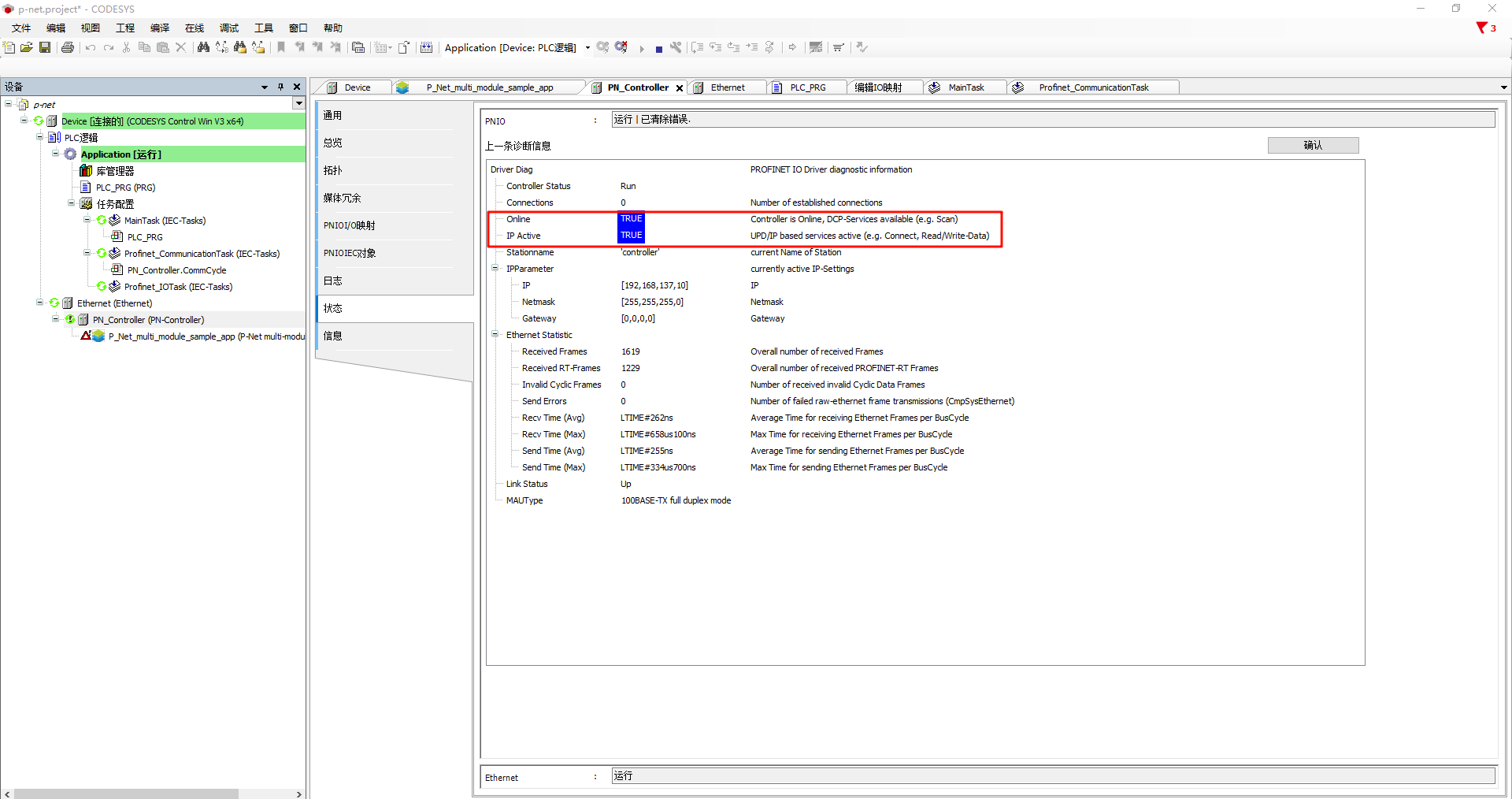Click the Library Manager books icon
Screen dimensions: 1512x799
[x=86, y=171]
